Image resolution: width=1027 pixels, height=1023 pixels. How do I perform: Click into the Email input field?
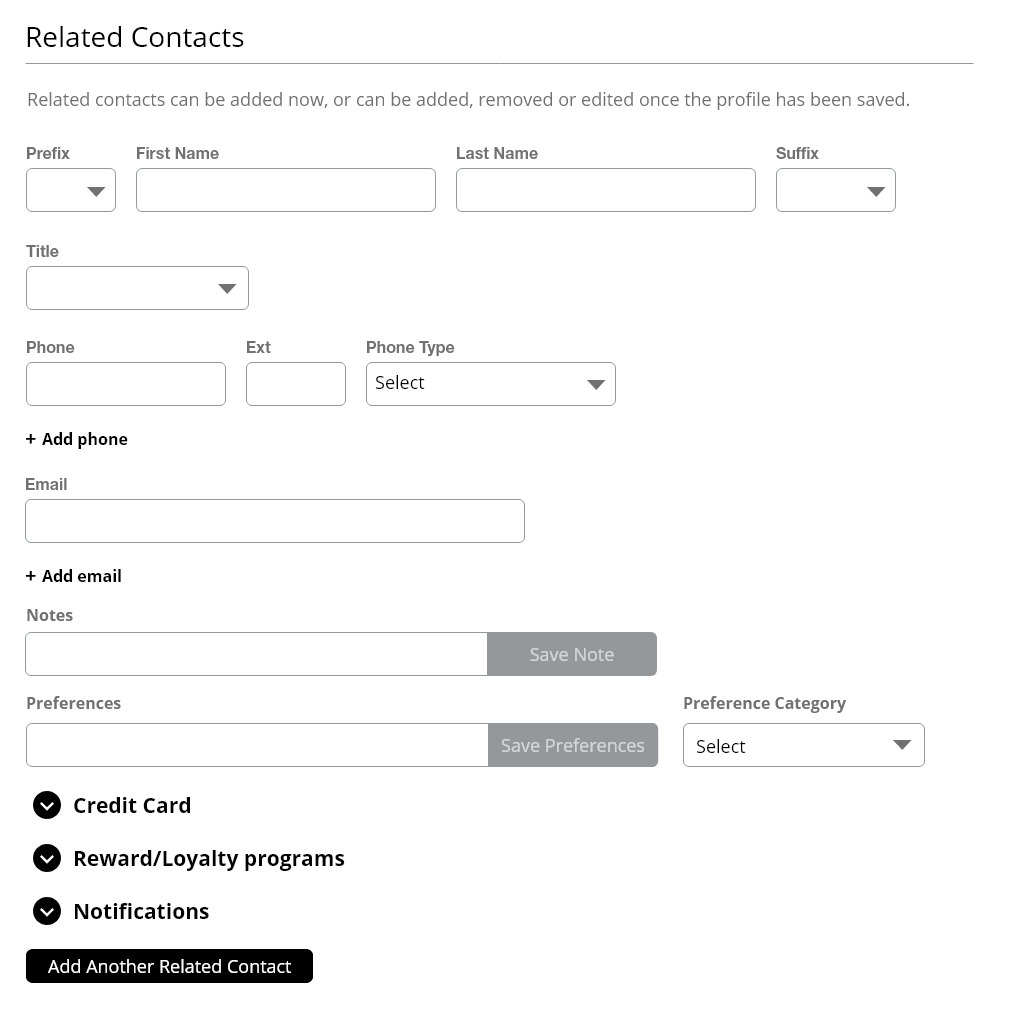click(274, 522)
